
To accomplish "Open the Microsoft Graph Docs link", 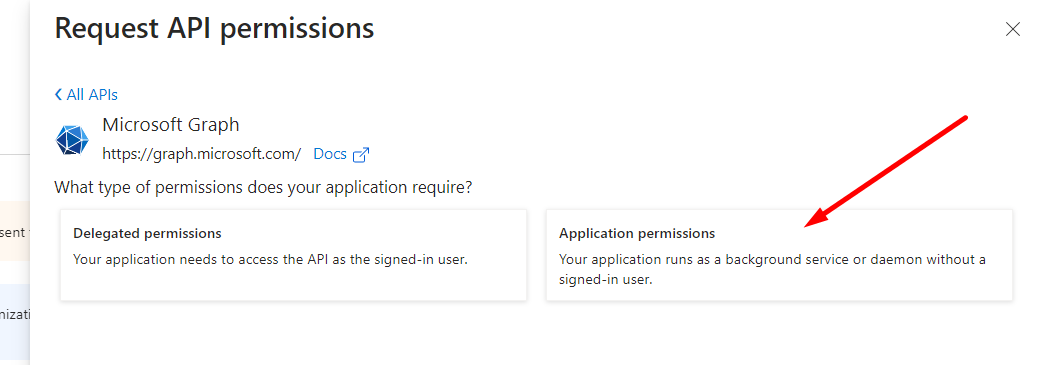I will pos(330,154).
